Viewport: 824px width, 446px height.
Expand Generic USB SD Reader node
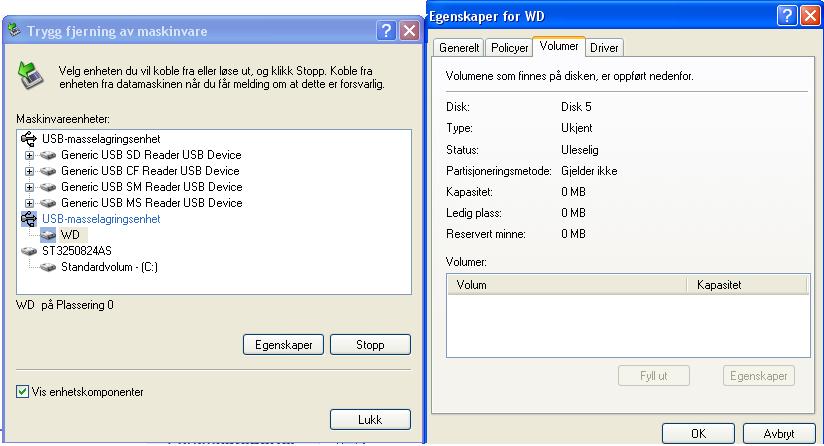pos(29,155)
